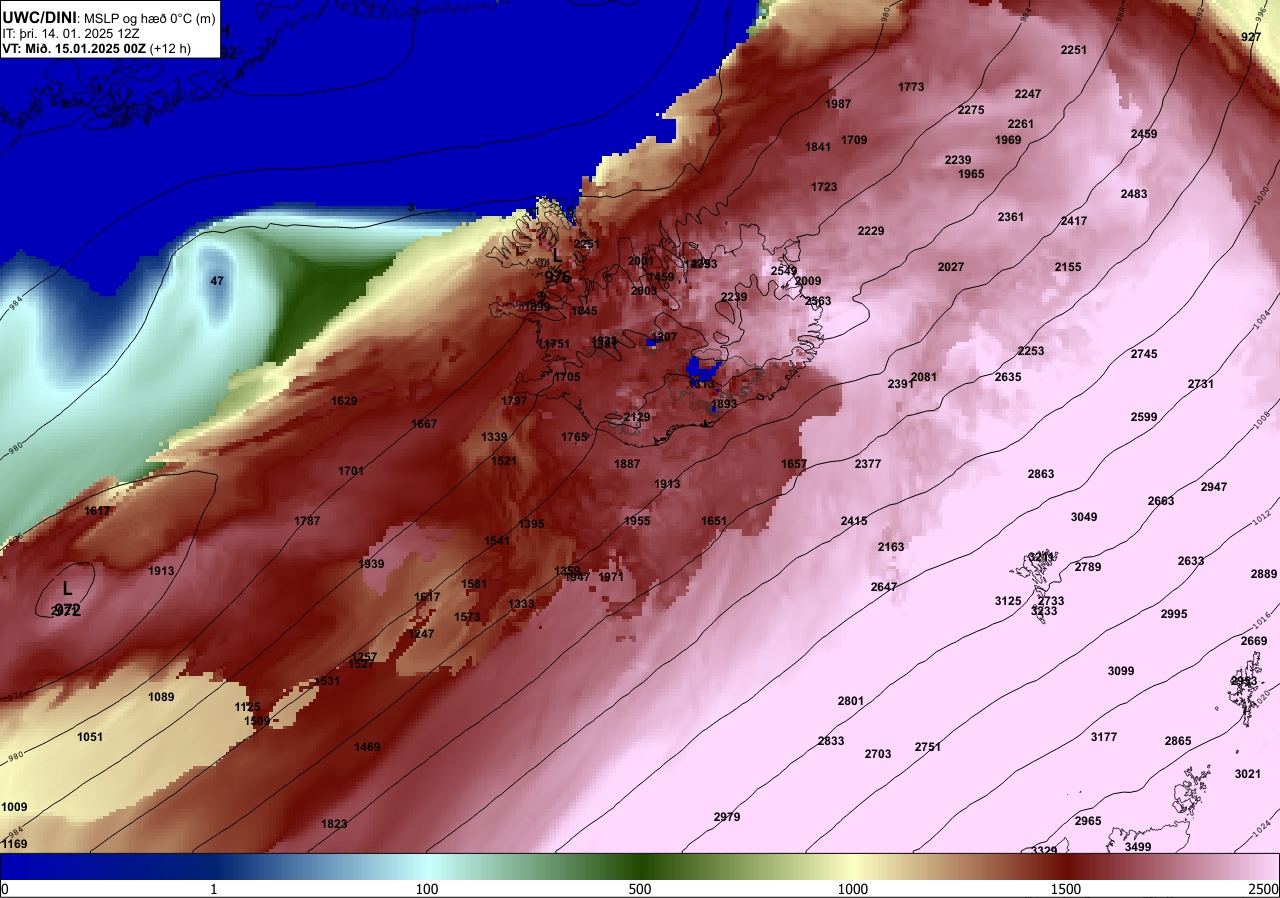Image resolution: width=1280 pixels, height=898 pixels.
Task: Click the height value 2275
Action: pos(971,110)
